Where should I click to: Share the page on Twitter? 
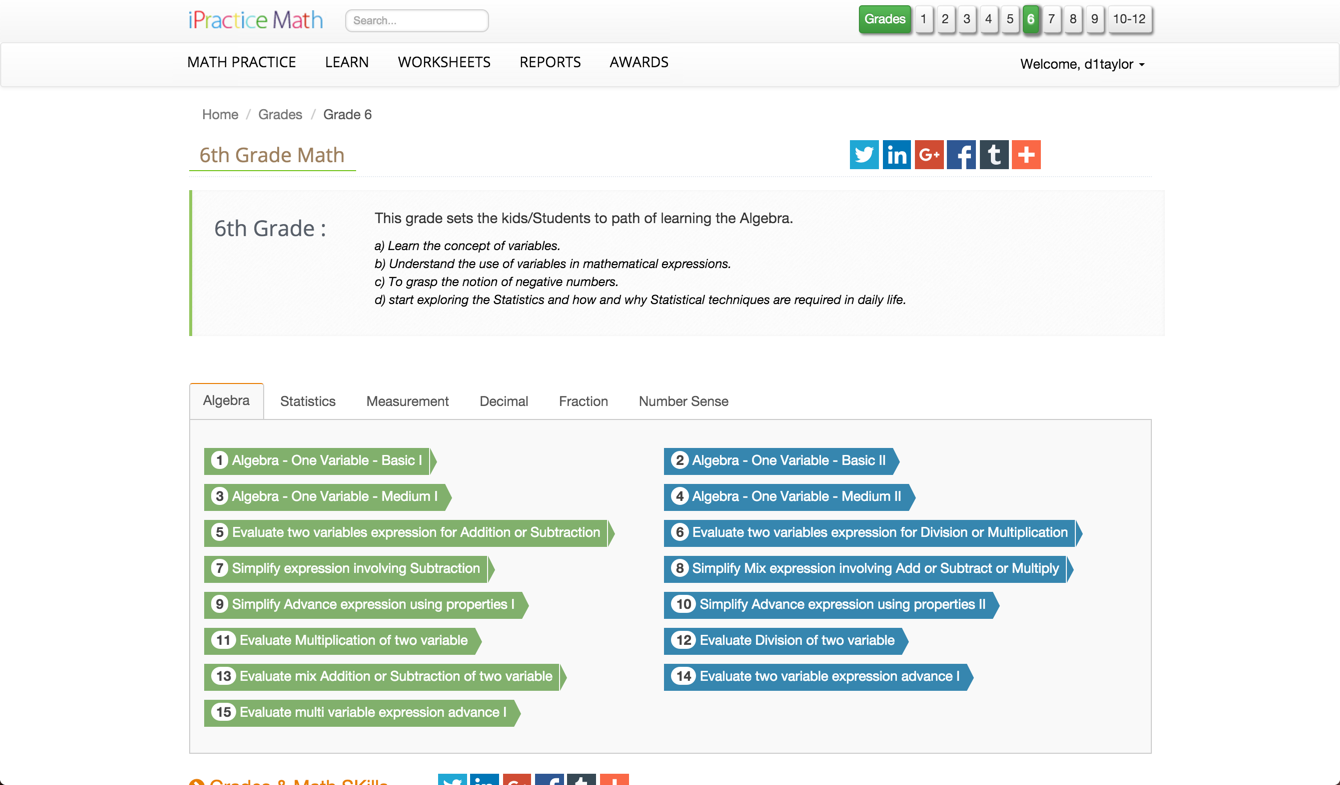[864, 155]
